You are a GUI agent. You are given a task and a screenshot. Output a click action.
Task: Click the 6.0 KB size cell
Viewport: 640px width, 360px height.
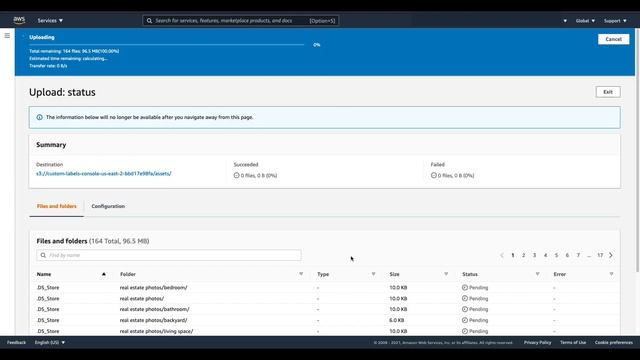(397, 320)
